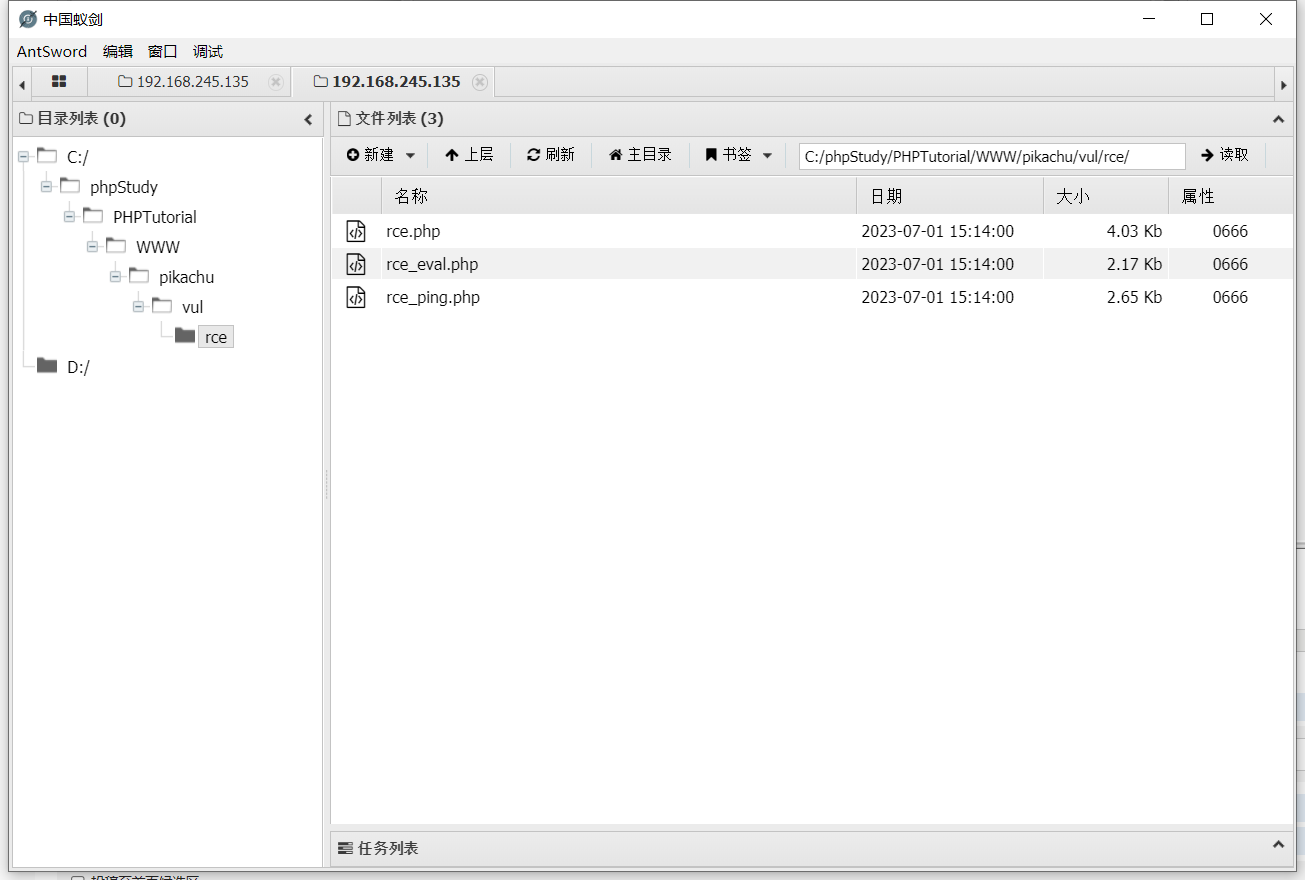Select the vul label in the tree
This screenshot has height=880, width=1305.
point(192,307)
